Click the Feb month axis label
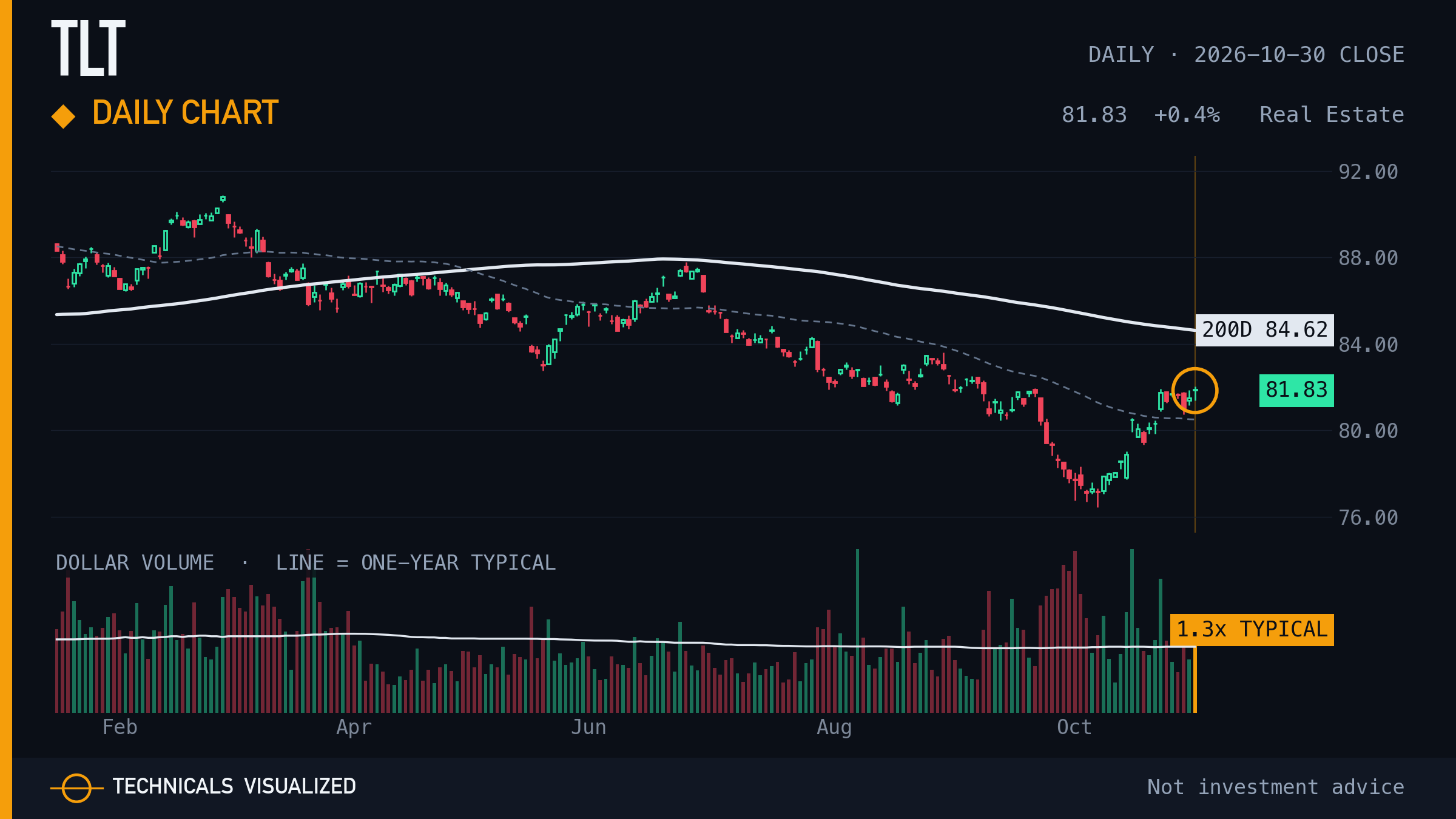The width and height of the screenshot is (1456, 819). coord(120,727)
